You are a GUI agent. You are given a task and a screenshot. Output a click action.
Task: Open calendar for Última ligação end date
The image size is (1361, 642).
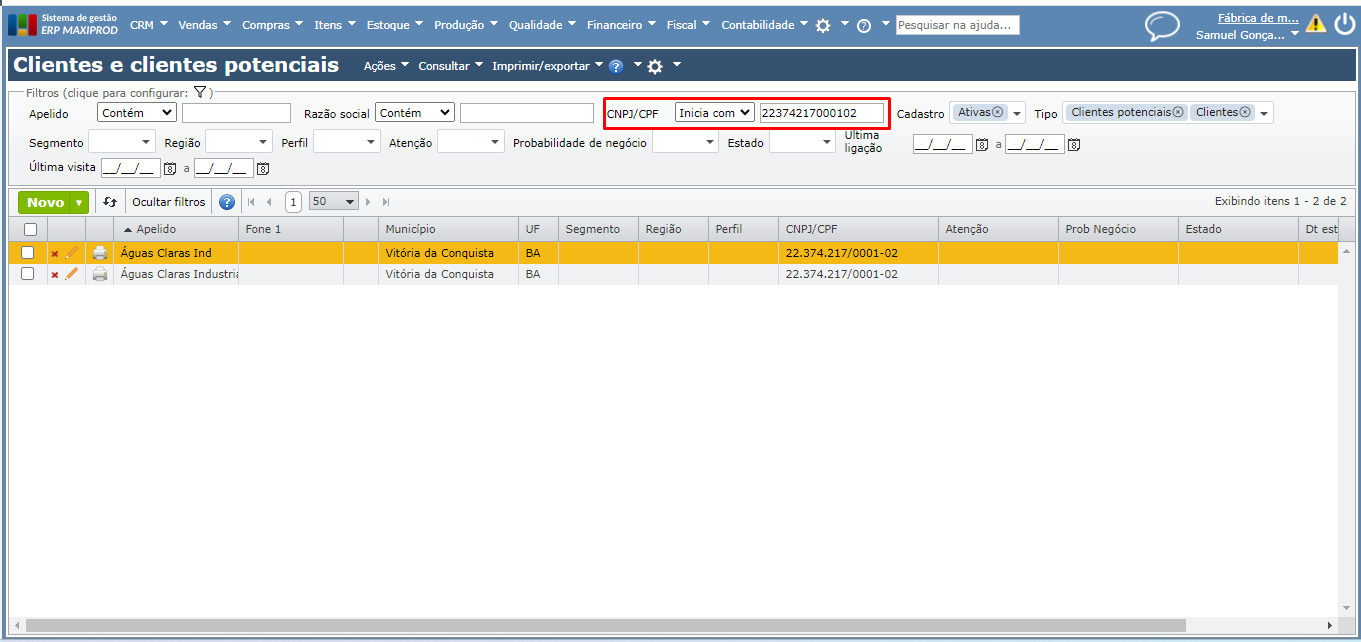(1074, 145)
